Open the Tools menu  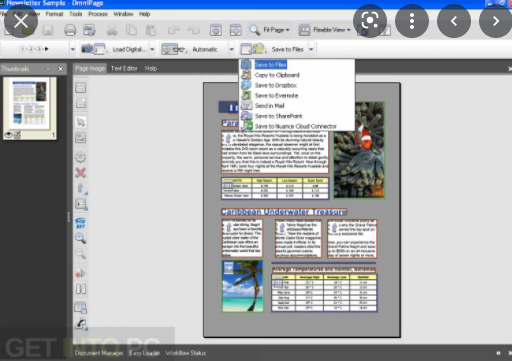click(x=76, y=14)
